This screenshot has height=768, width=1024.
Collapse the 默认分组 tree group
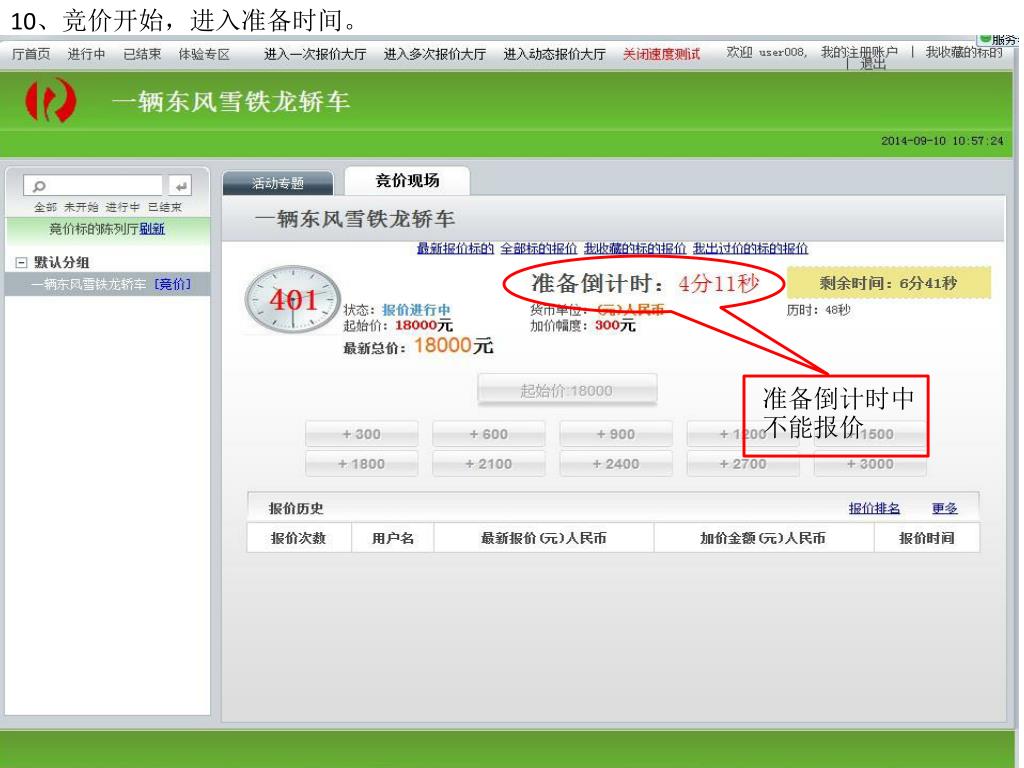coord(21,263)
